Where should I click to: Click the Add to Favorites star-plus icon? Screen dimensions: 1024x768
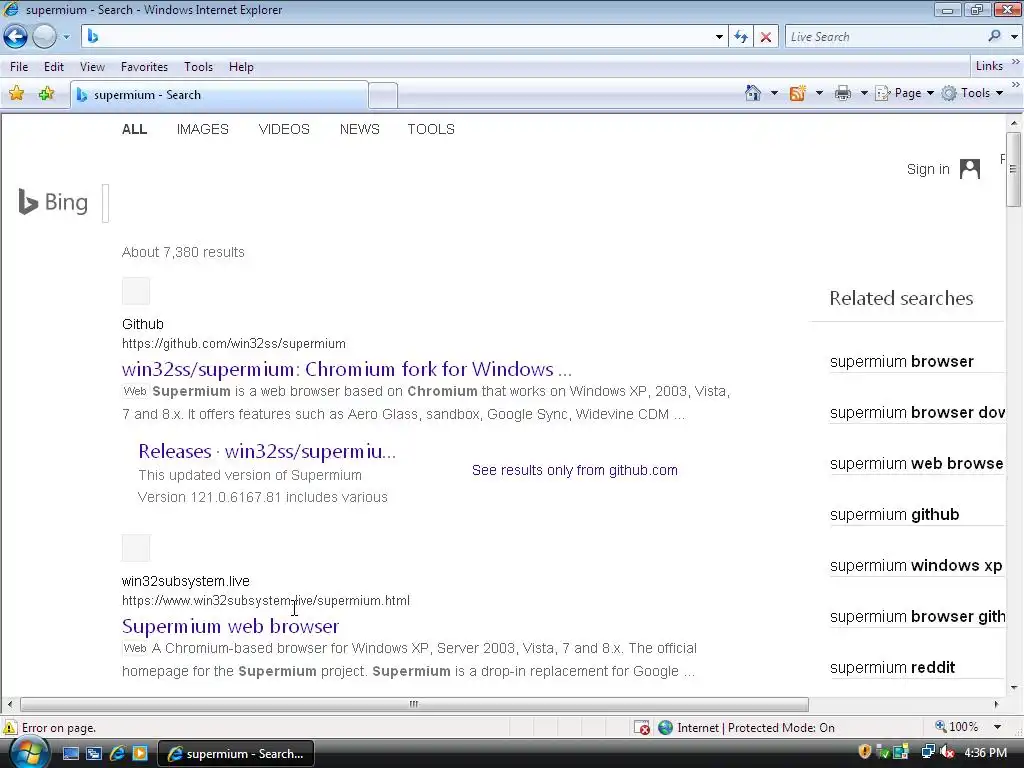(x=46, y=94)
